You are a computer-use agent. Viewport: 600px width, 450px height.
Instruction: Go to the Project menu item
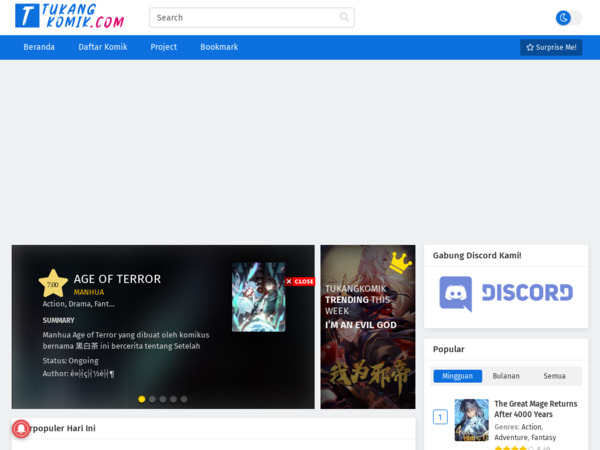[x=163, y=47]
